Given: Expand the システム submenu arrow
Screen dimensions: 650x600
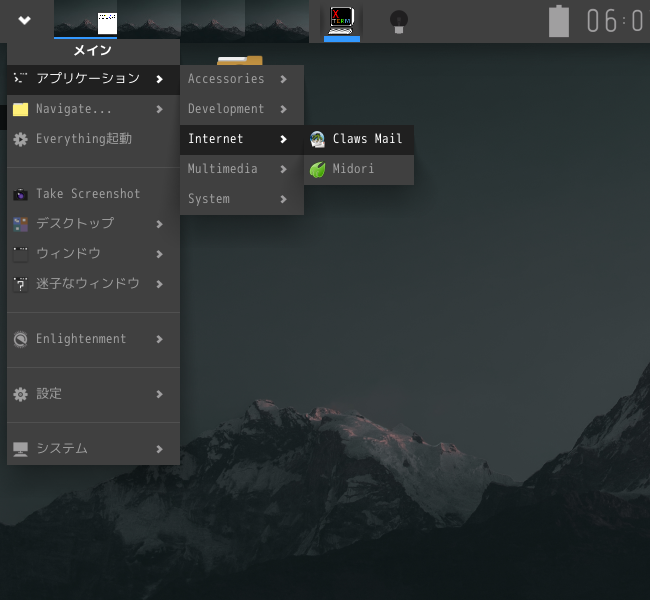Looking at the screenshot, I should (160, 449).
